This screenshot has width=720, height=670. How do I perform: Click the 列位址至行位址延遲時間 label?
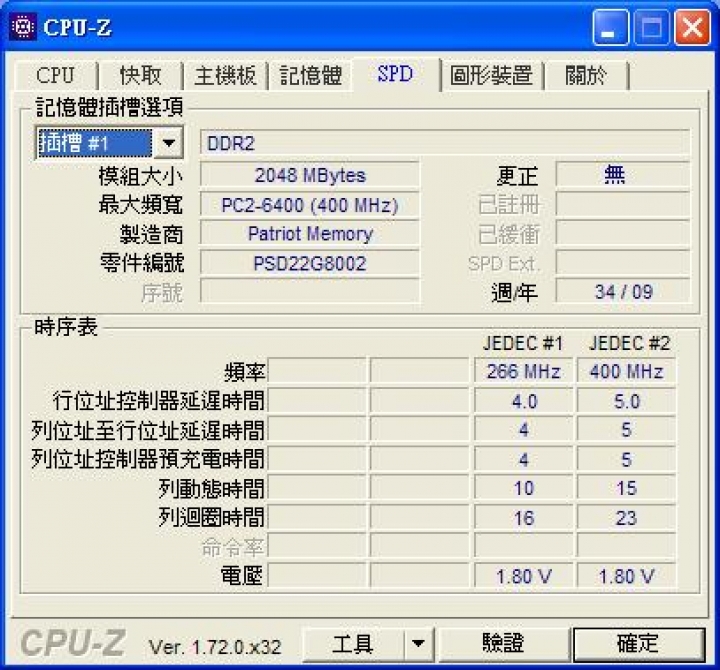148,430
